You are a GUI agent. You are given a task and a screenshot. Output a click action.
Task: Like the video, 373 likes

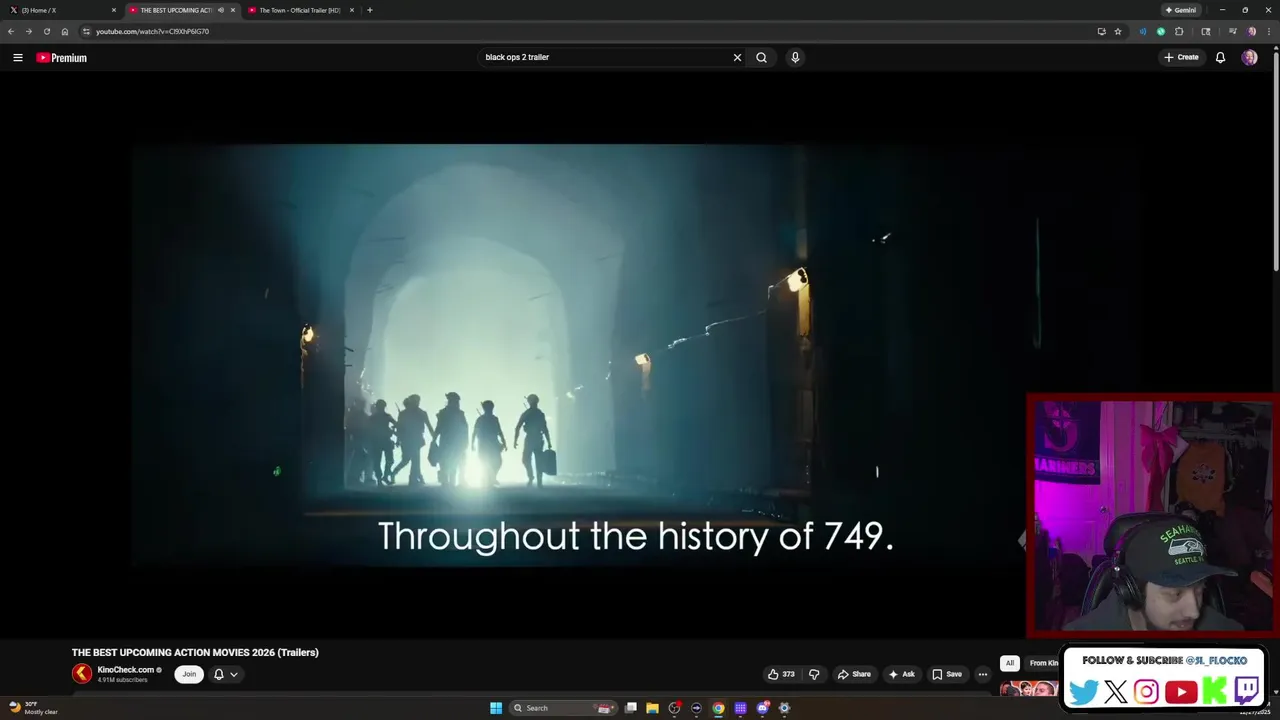point(781,674)
